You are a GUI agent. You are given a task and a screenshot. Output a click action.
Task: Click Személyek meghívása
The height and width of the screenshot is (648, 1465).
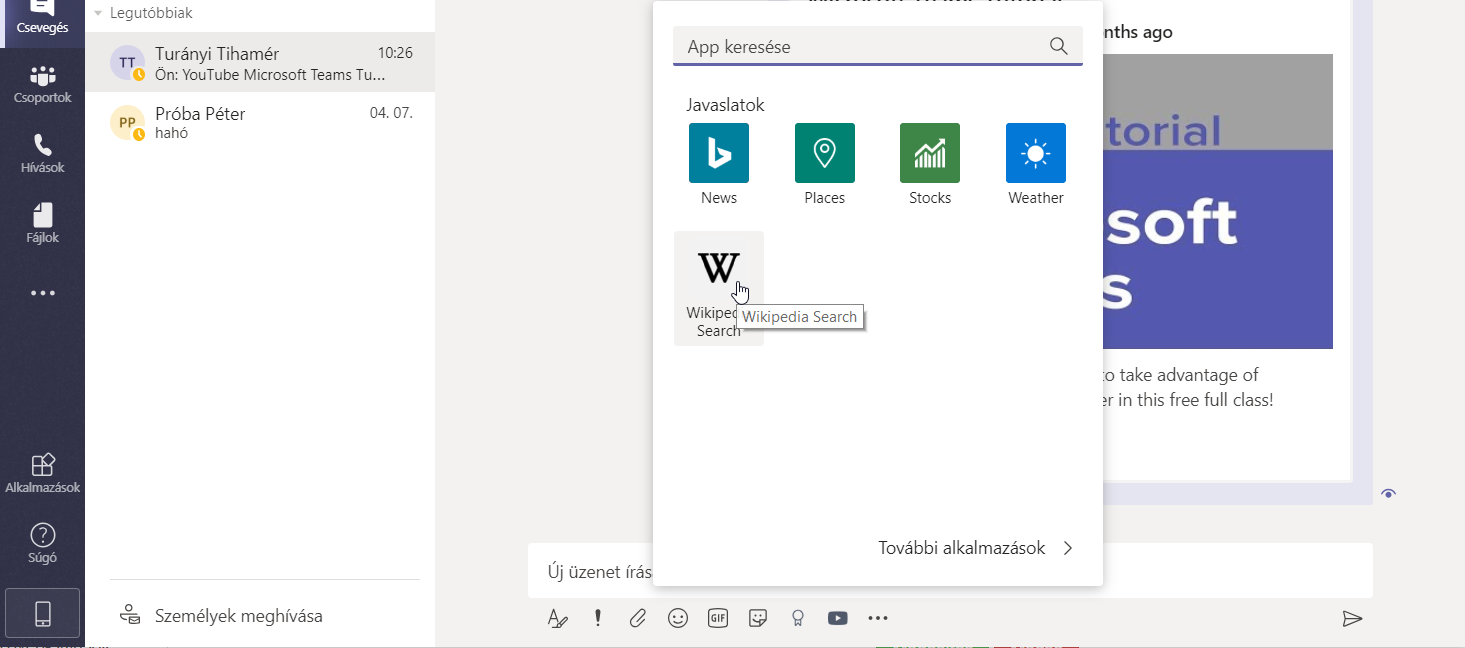[238, 616]
